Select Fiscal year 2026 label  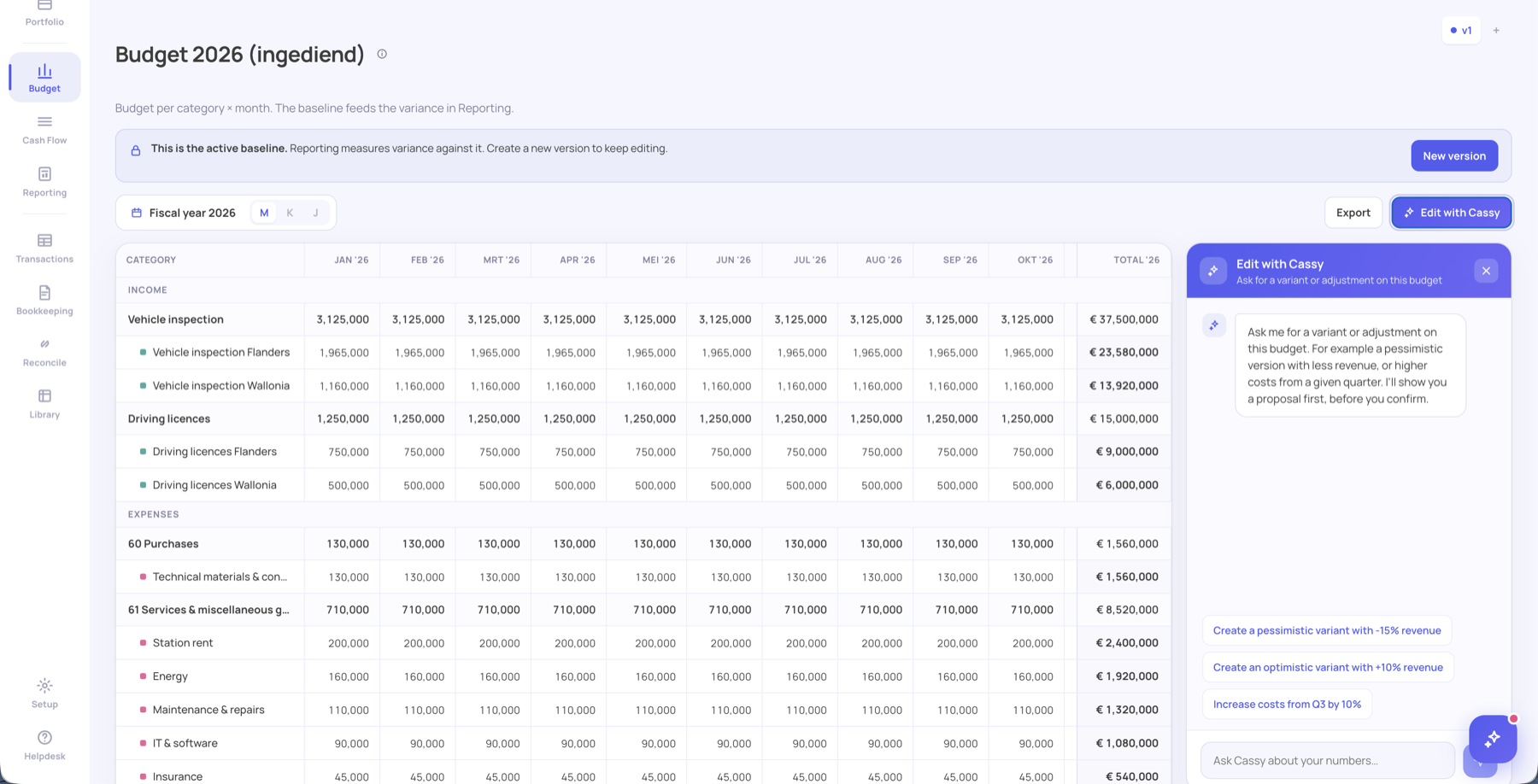pos(192,213)
